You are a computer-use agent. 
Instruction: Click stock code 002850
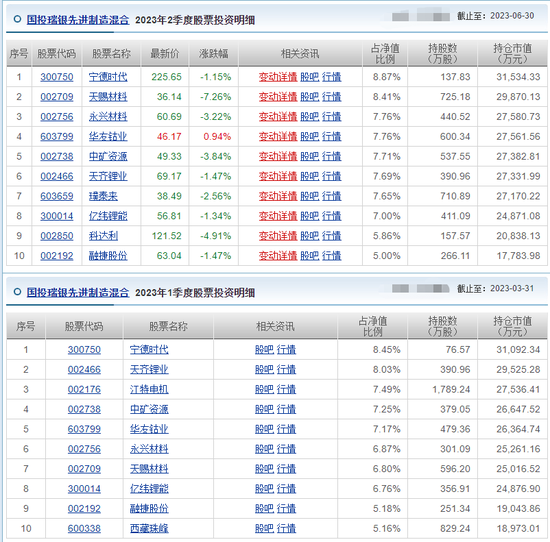(57, 236)
